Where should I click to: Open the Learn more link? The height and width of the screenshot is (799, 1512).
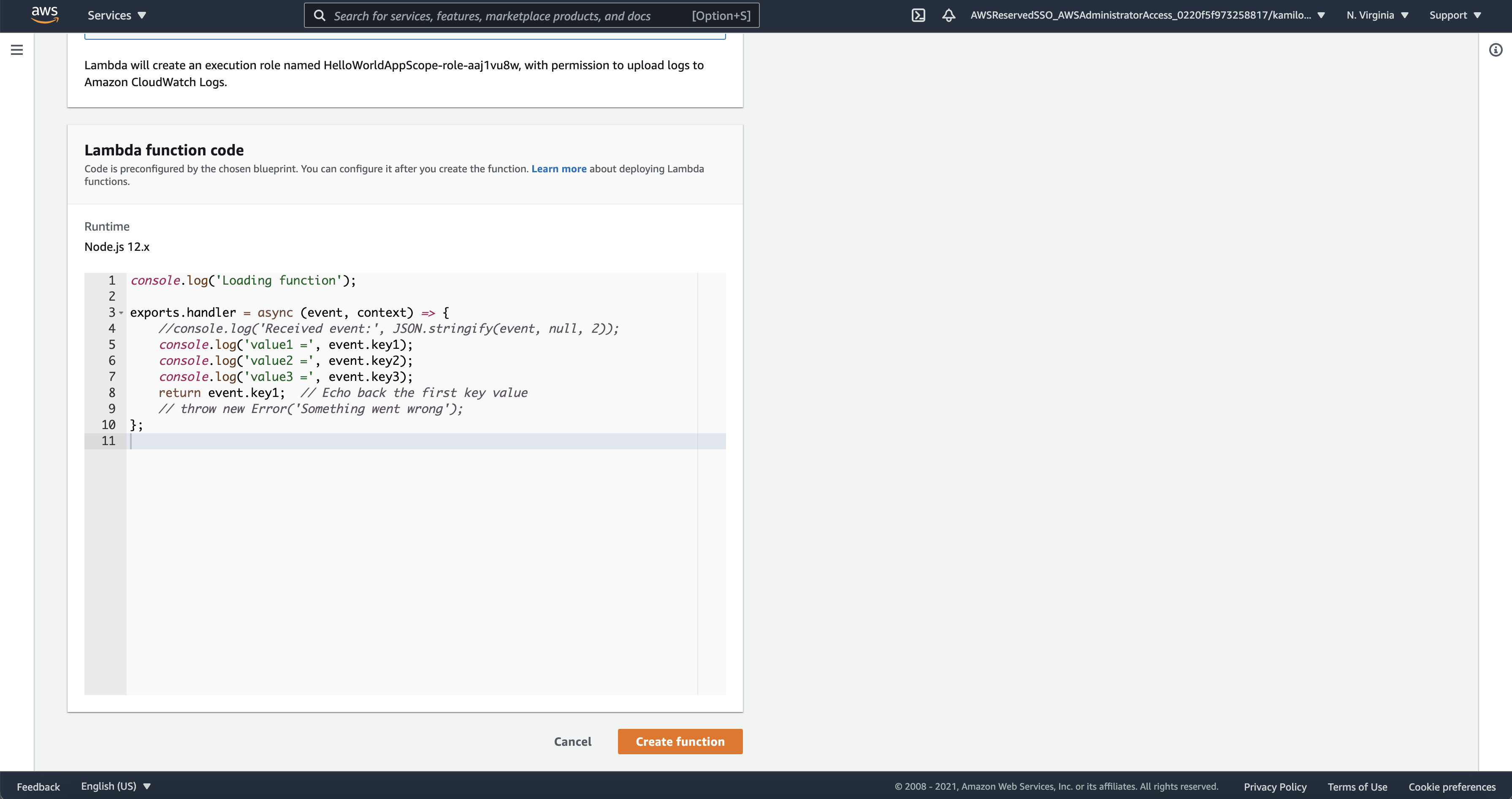(x=558, y=168)
